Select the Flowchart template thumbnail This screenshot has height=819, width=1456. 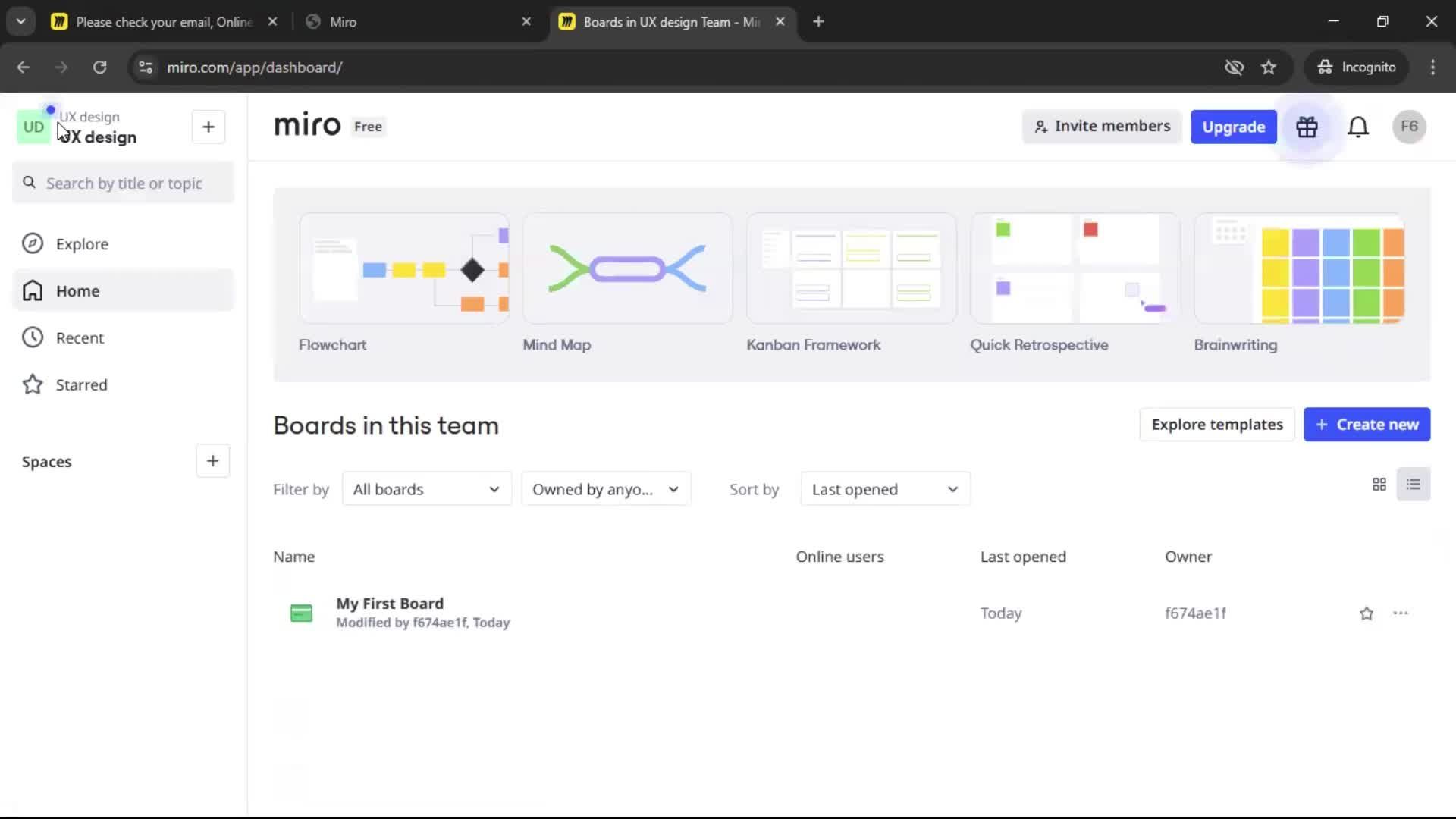click(404, 268)
